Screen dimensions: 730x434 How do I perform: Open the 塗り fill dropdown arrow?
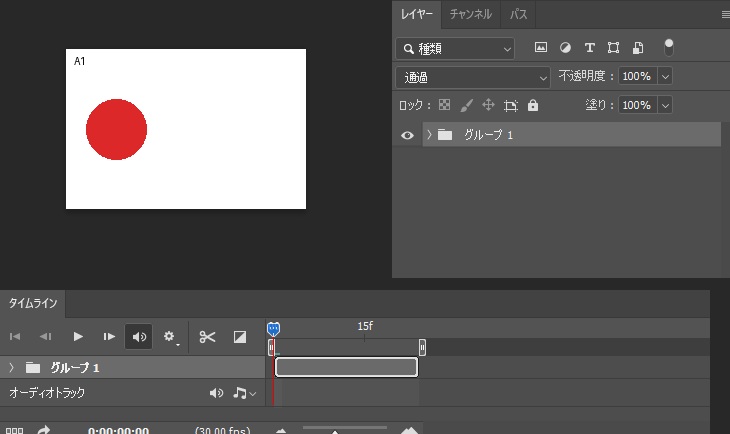pyautogui.click(x=665, y=105)
